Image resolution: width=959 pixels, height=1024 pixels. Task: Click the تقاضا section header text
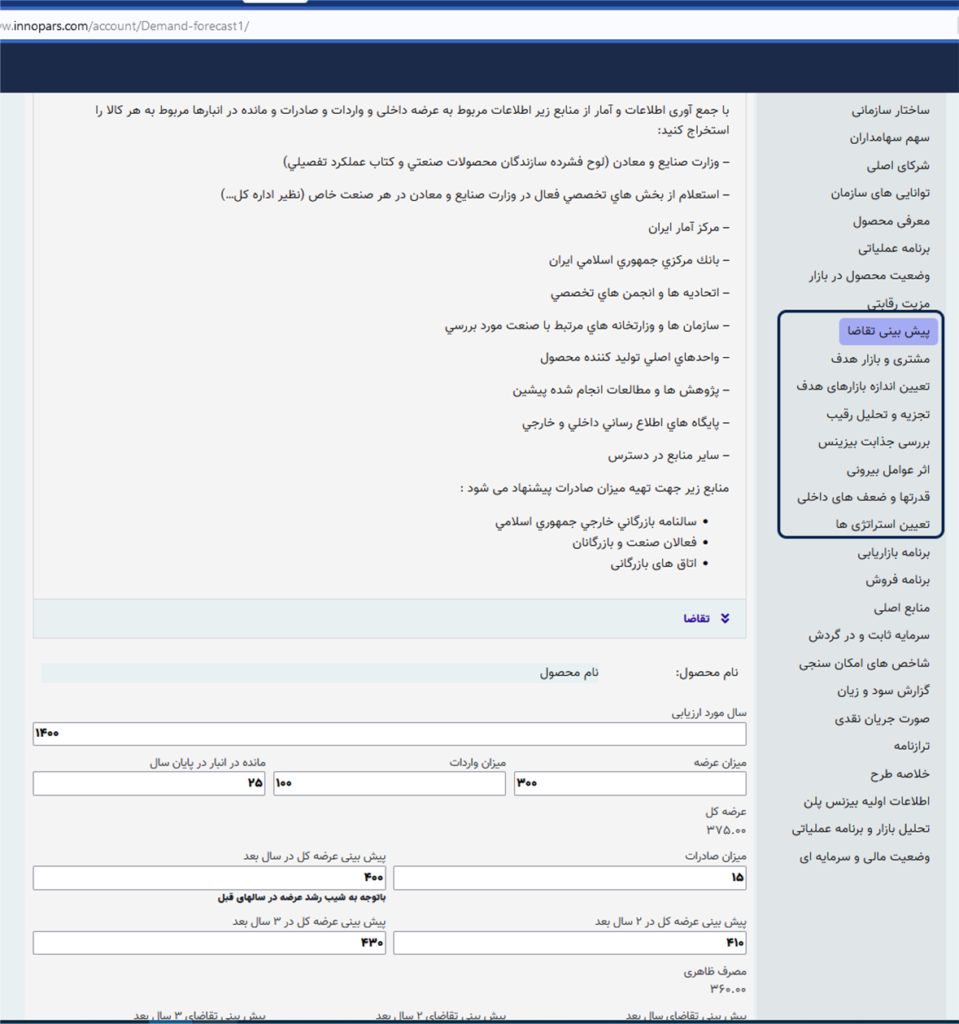point(696,618)
